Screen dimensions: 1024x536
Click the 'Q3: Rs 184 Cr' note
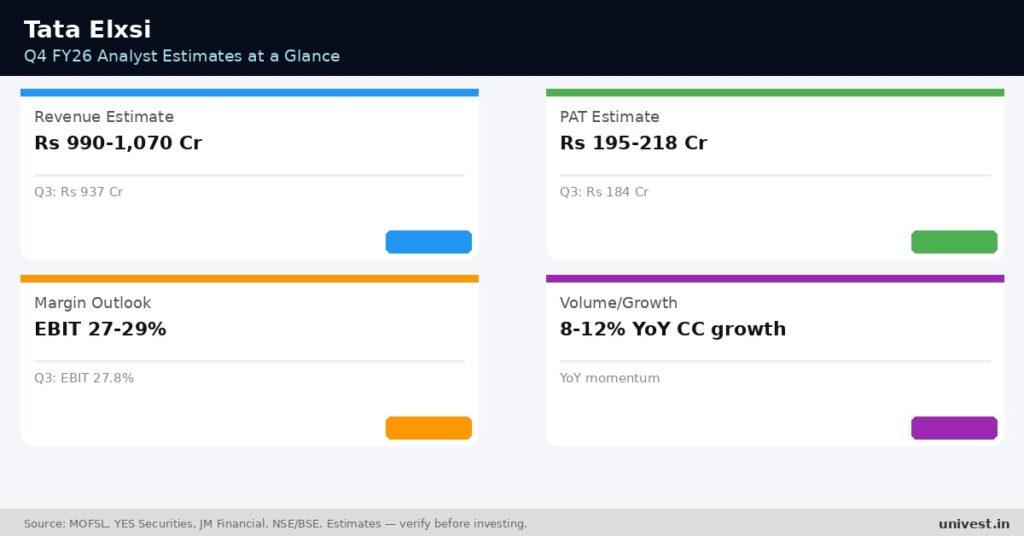point(604,192)
